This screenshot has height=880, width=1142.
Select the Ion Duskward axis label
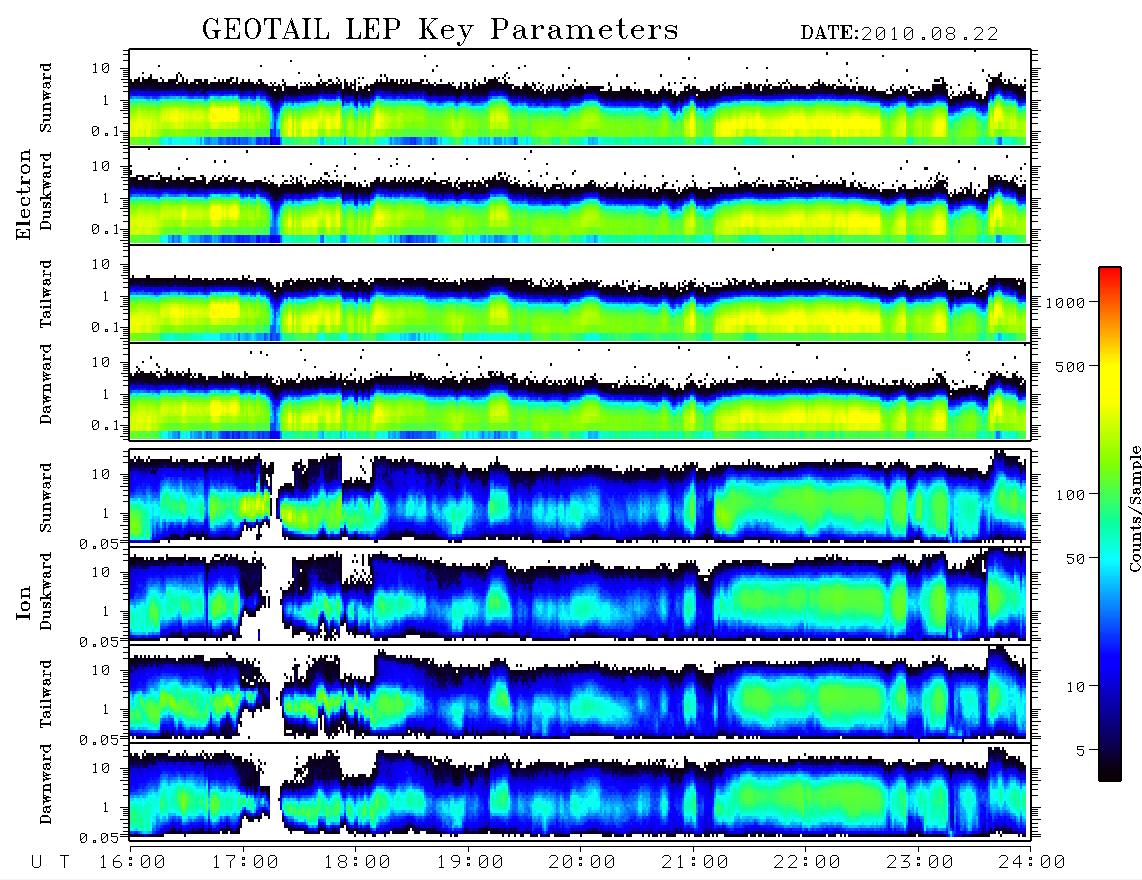tap(46, 591)
